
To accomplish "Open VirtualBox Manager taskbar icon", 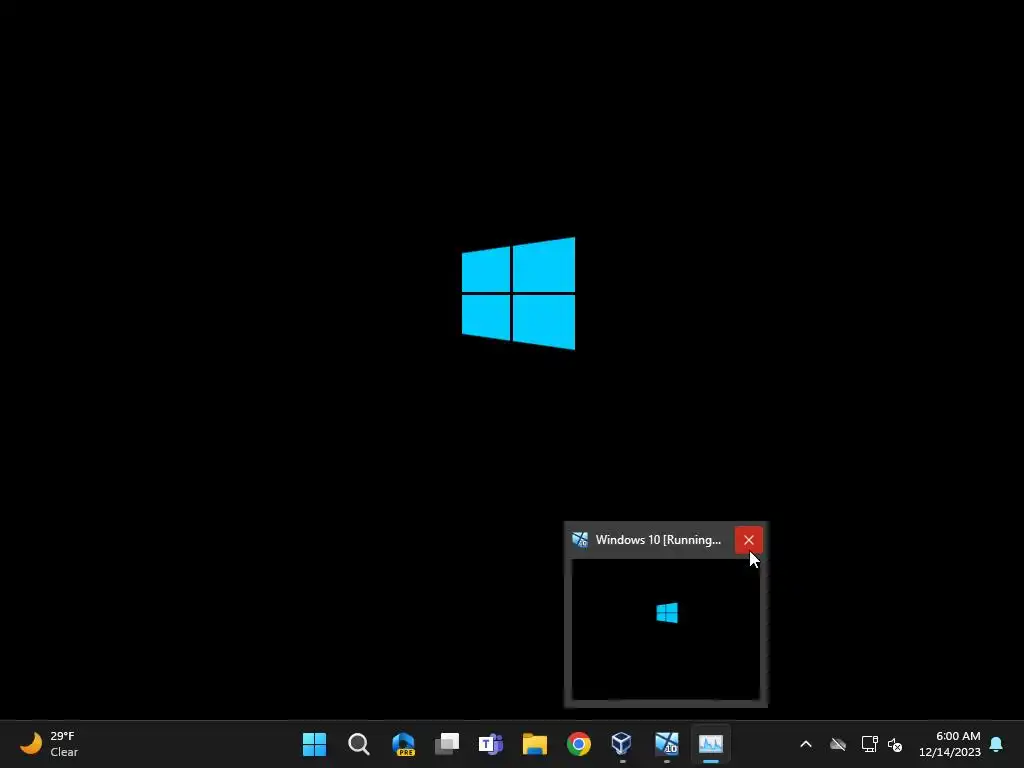I will [622, 744].
